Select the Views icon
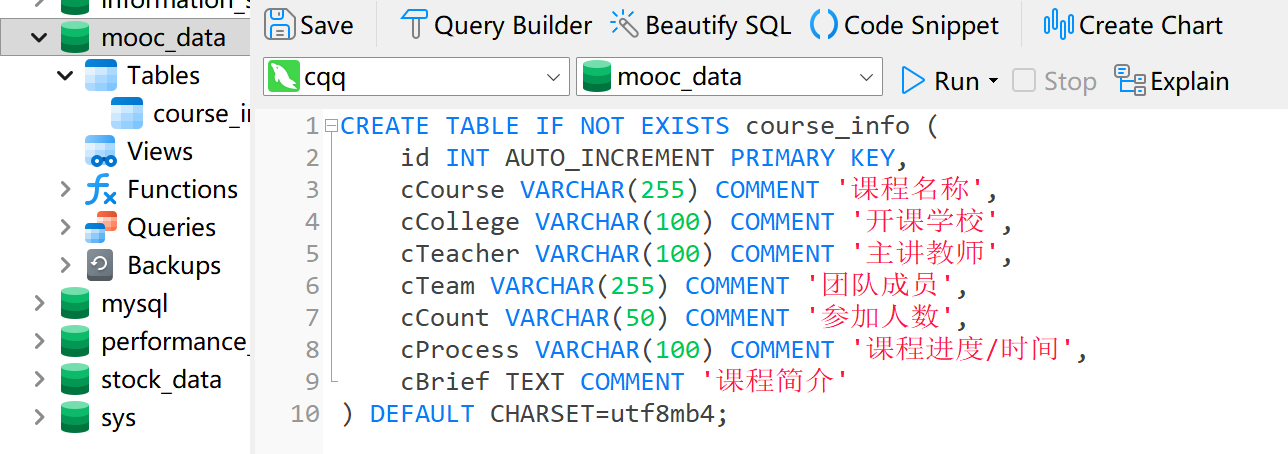 click(x=101, y=152)
